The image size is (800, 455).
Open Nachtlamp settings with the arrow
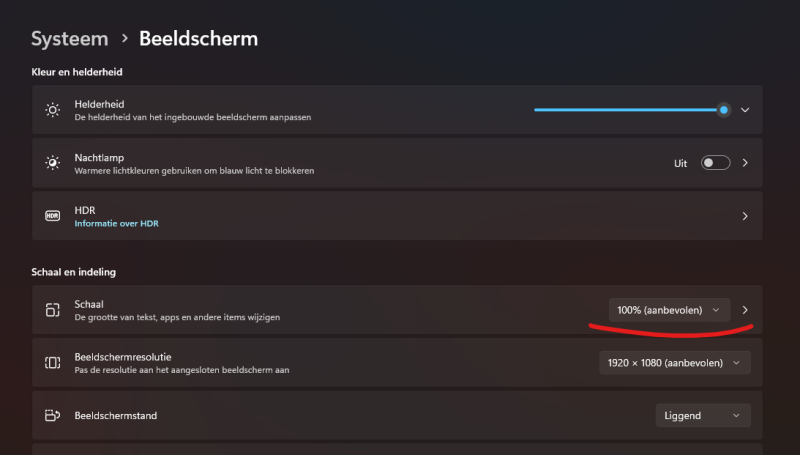[744, 163]
